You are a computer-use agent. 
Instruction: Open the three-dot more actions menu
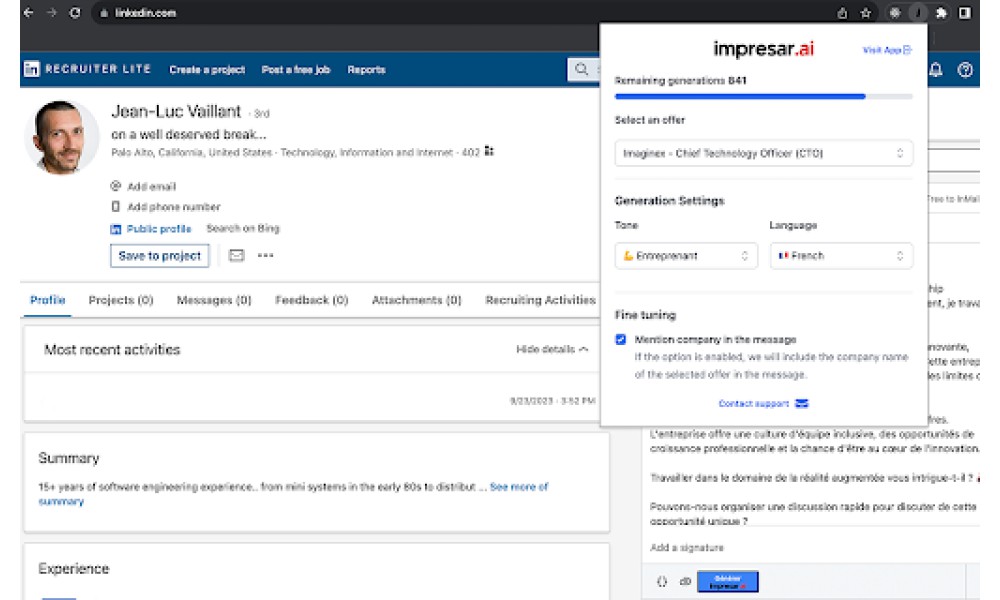(x=265, y=255)
